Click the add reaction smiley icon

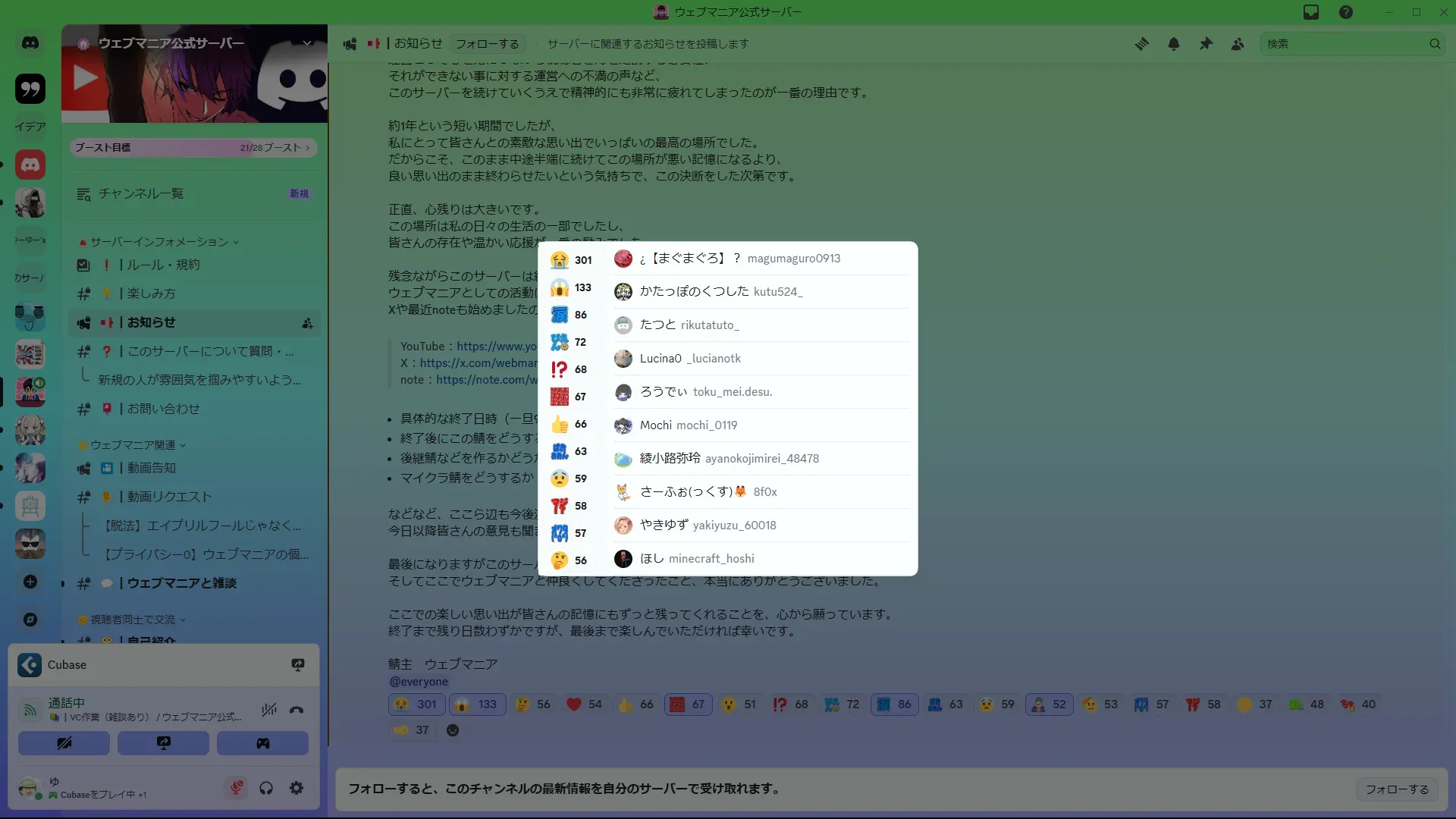[x=453, y=730]
